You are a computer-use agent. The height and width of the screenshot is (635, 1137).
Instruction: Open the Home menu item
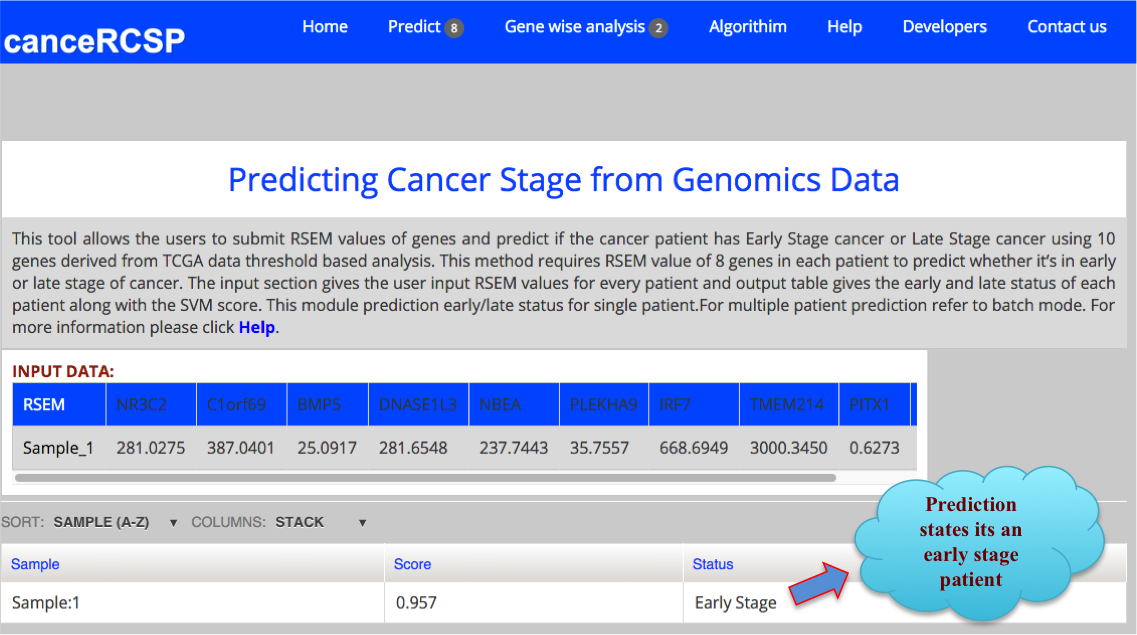pyautogui.click(x=325, y=27)
